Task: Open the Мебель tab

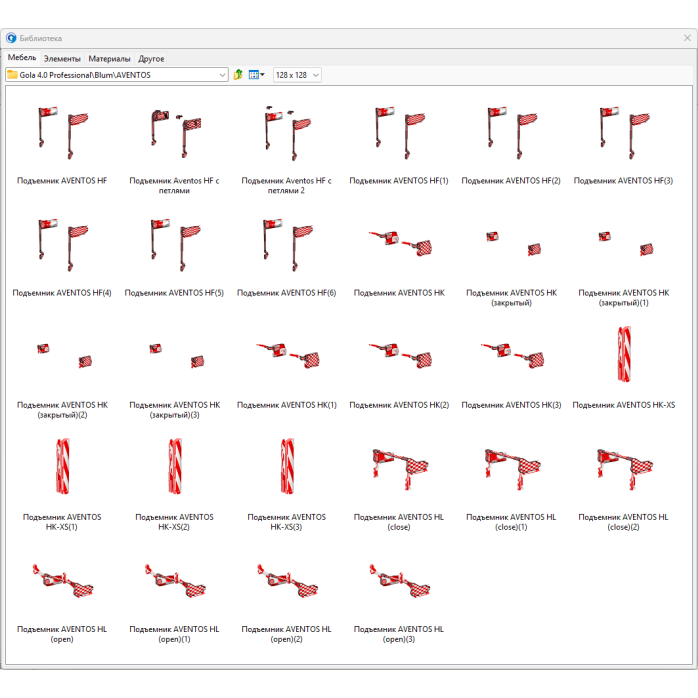Action: coord(22,58)
